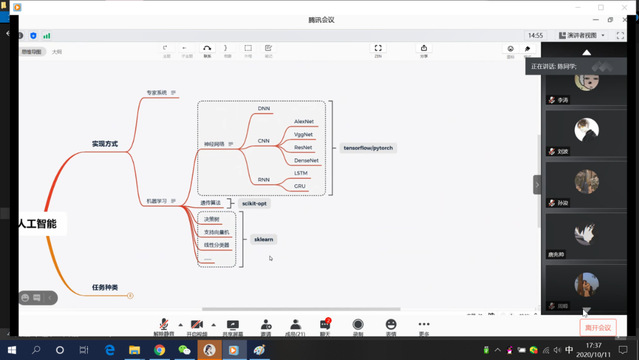Switch to the outline tab in mind map

point(57,52)
